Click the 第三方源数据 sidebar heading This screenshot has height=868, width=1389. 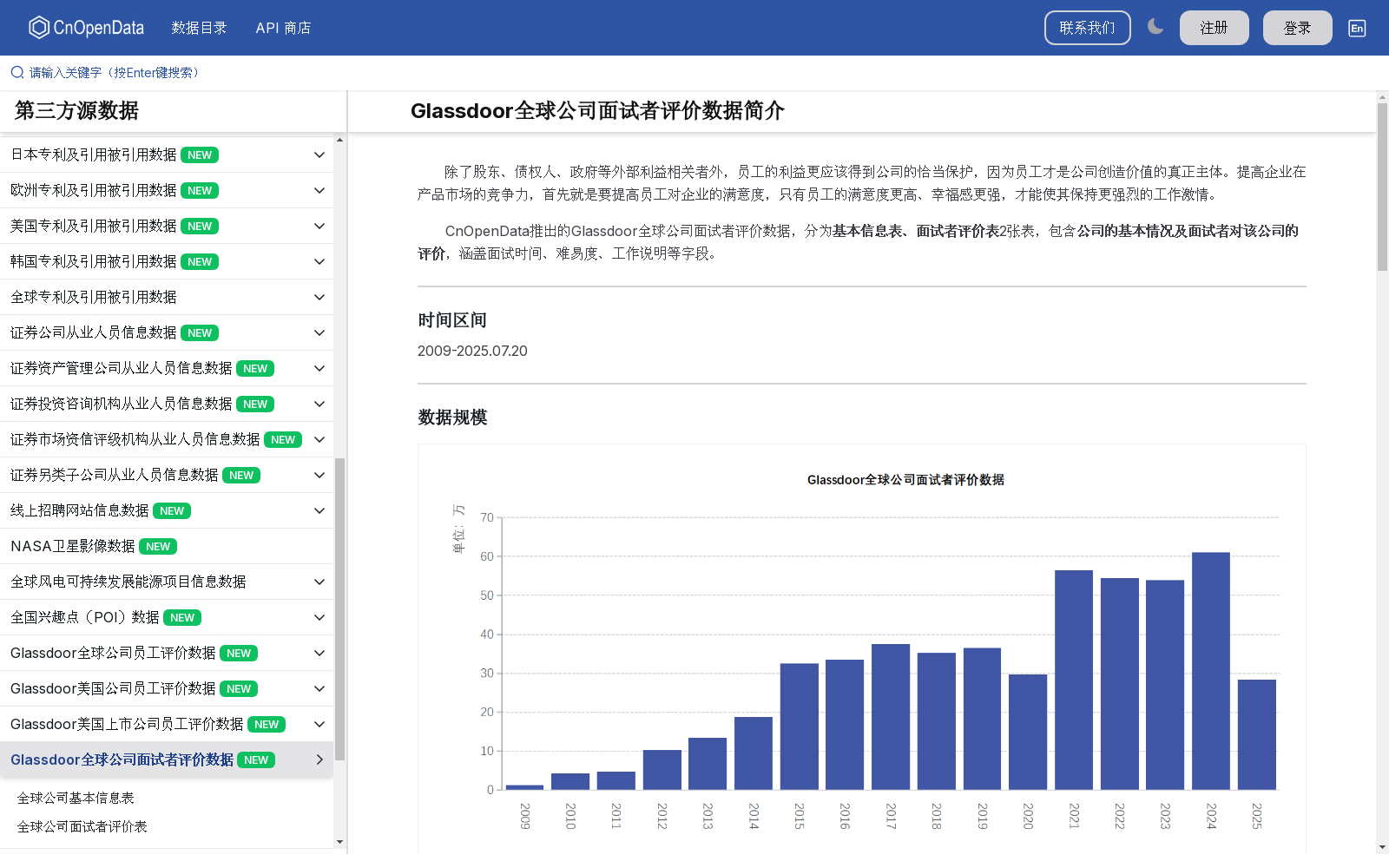[76, 110]
